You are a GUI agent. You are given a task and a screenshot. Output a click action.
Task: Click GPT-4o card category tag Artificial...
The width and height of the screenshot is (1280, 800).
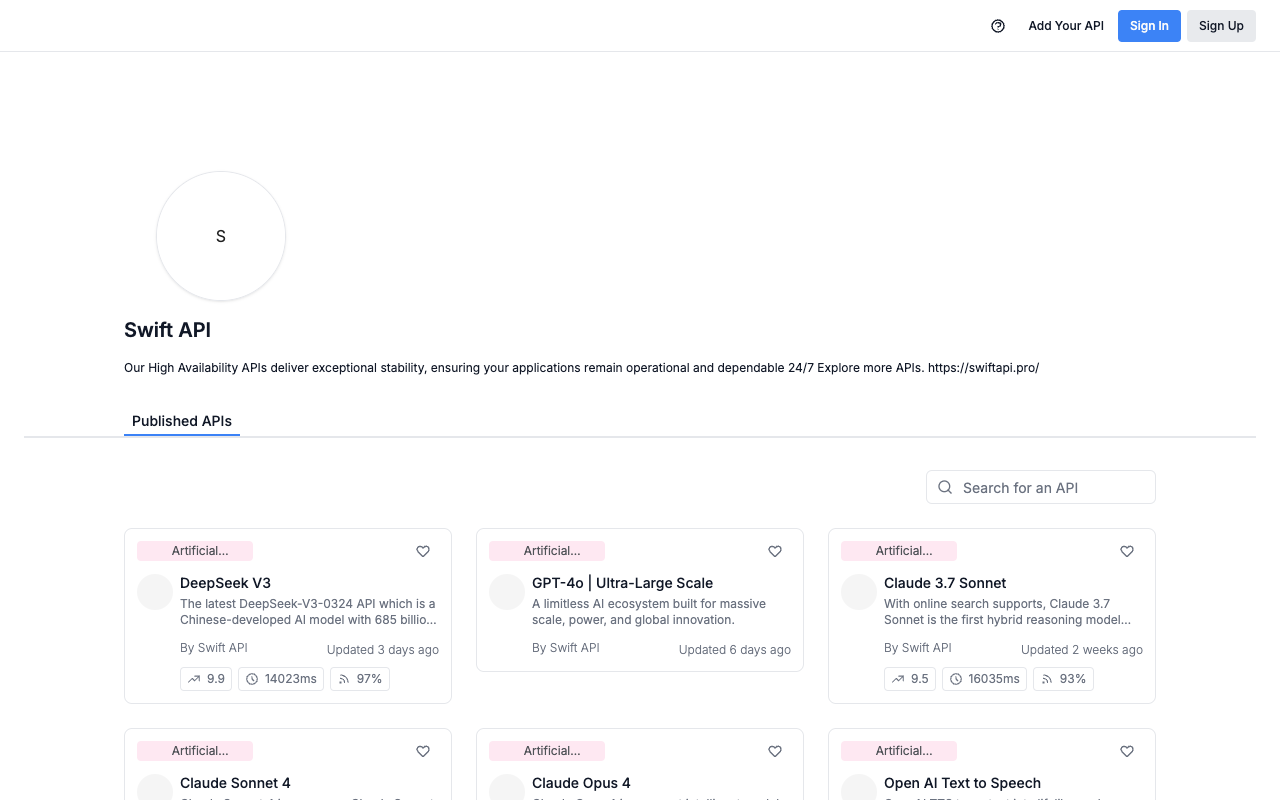pyautogui.click(x=547, y=551)
